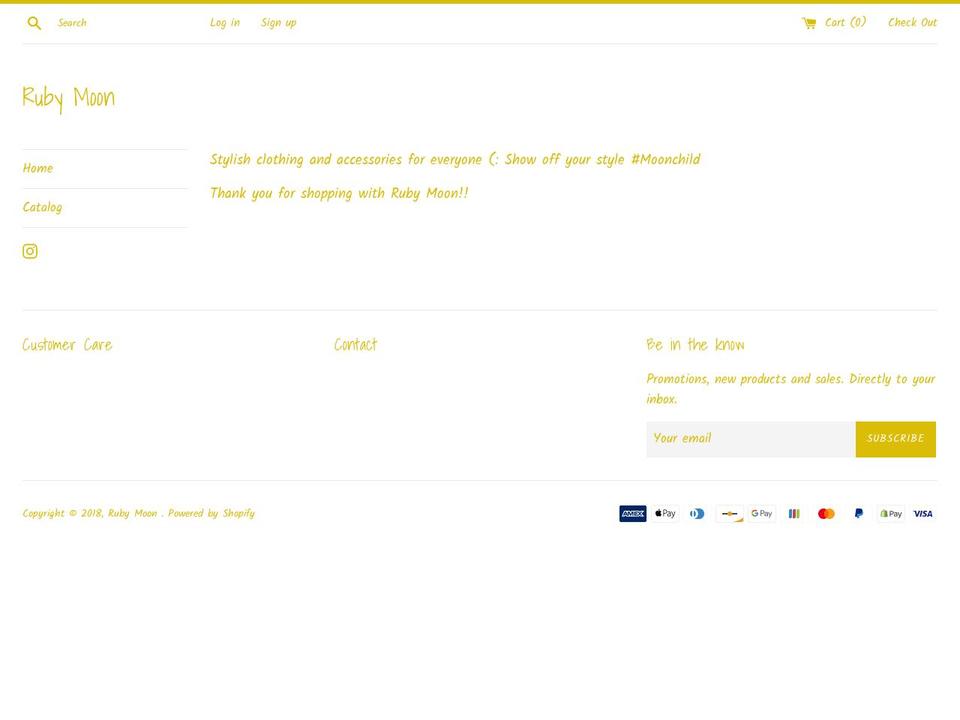Click the search magnifier icon
This screenshot has width=960, height=720.
[x=34, y=23]
